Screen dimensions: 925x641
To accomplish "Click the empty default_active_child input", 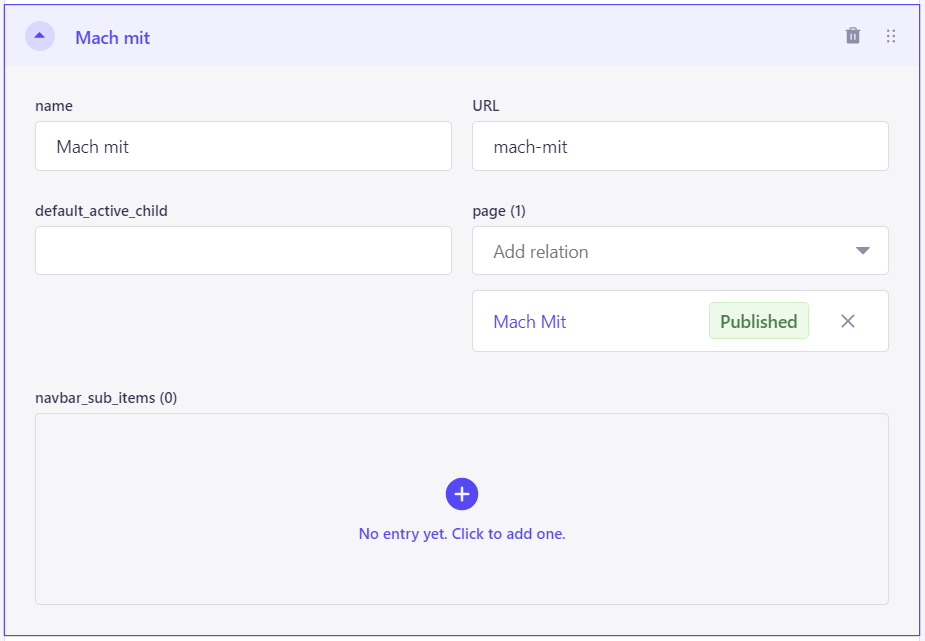I will click(243, 251).
